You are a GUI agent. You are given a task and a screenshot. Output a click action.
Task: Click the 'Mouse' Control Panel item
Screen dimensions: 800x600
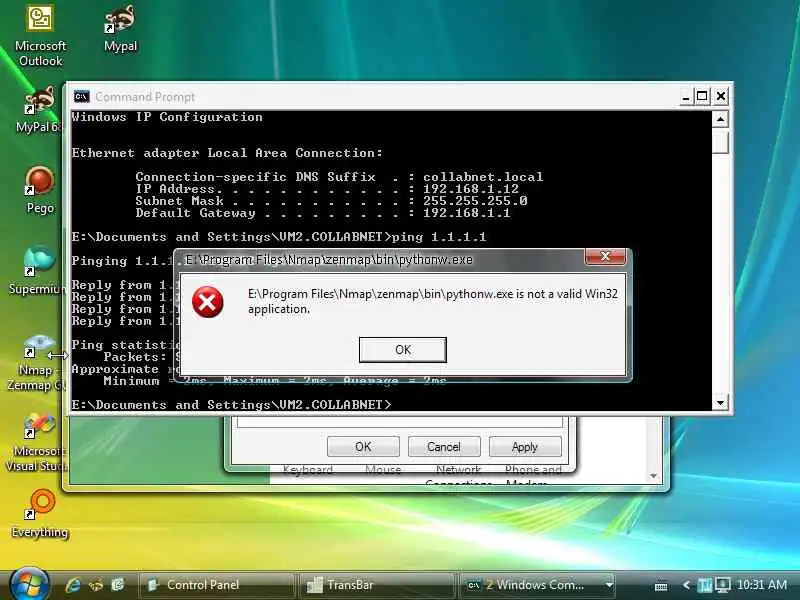[383, 470]
